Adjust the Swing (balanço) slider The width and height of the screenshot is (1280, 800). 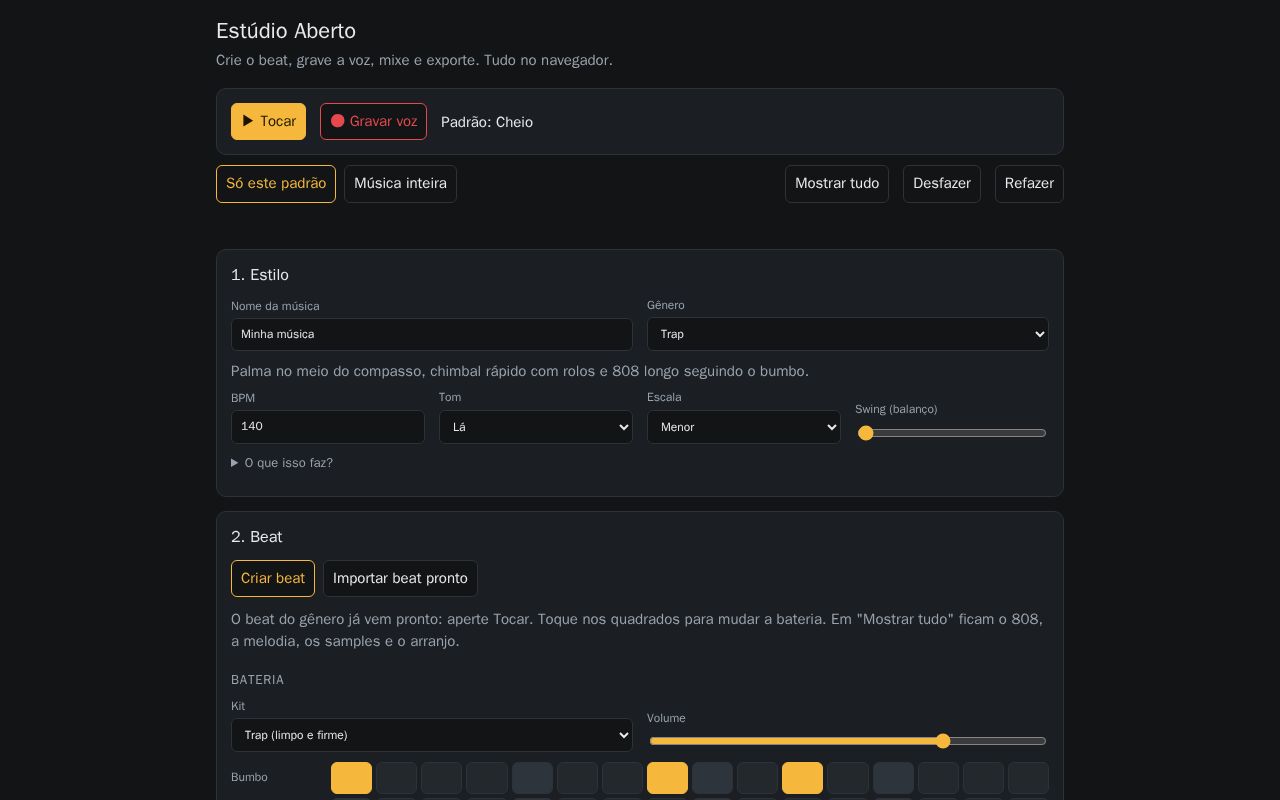pos(952,433)
